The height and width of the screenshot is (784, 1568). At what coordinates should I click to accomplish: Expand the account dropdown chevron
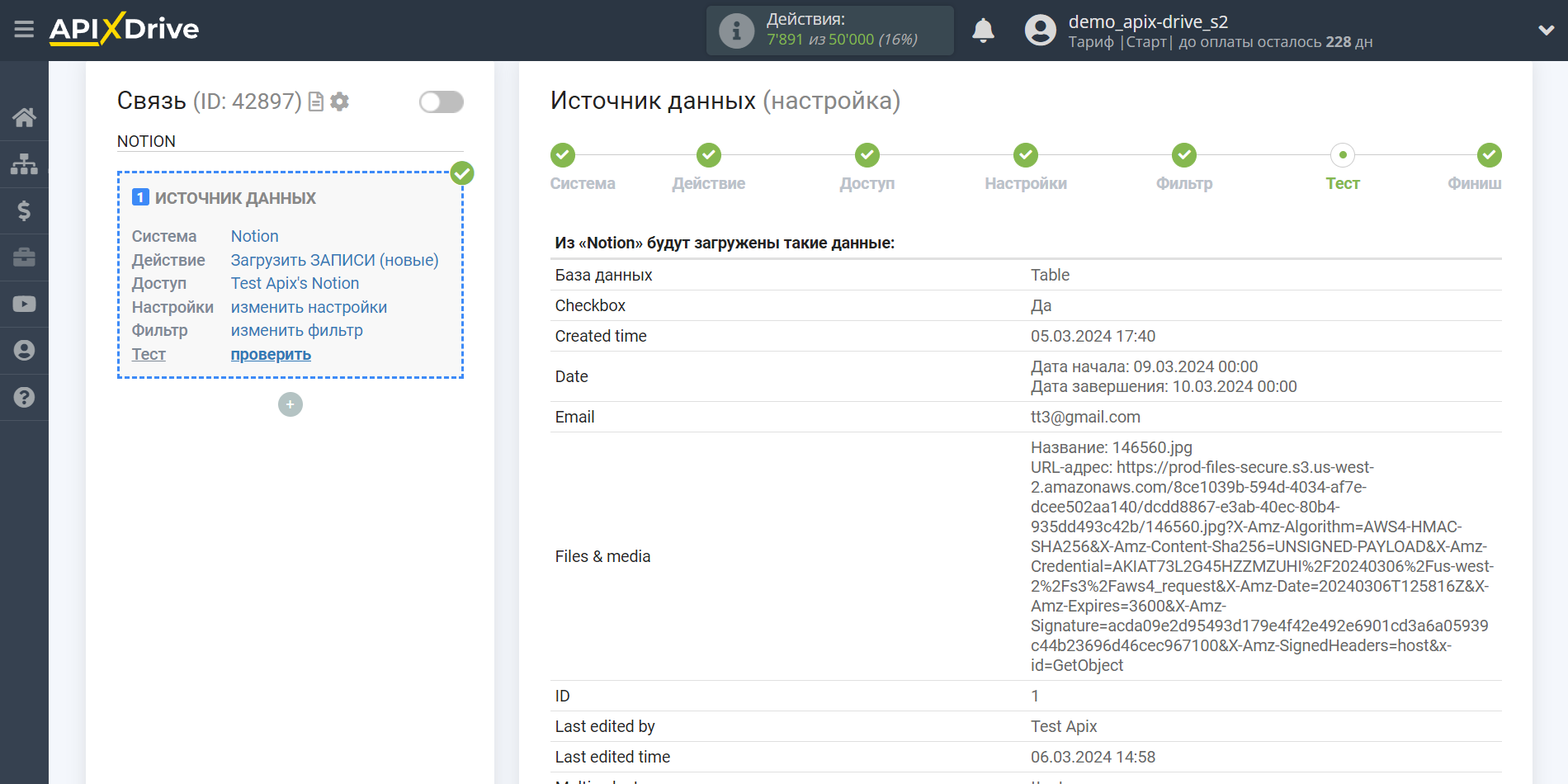(x=1546, y=31)
